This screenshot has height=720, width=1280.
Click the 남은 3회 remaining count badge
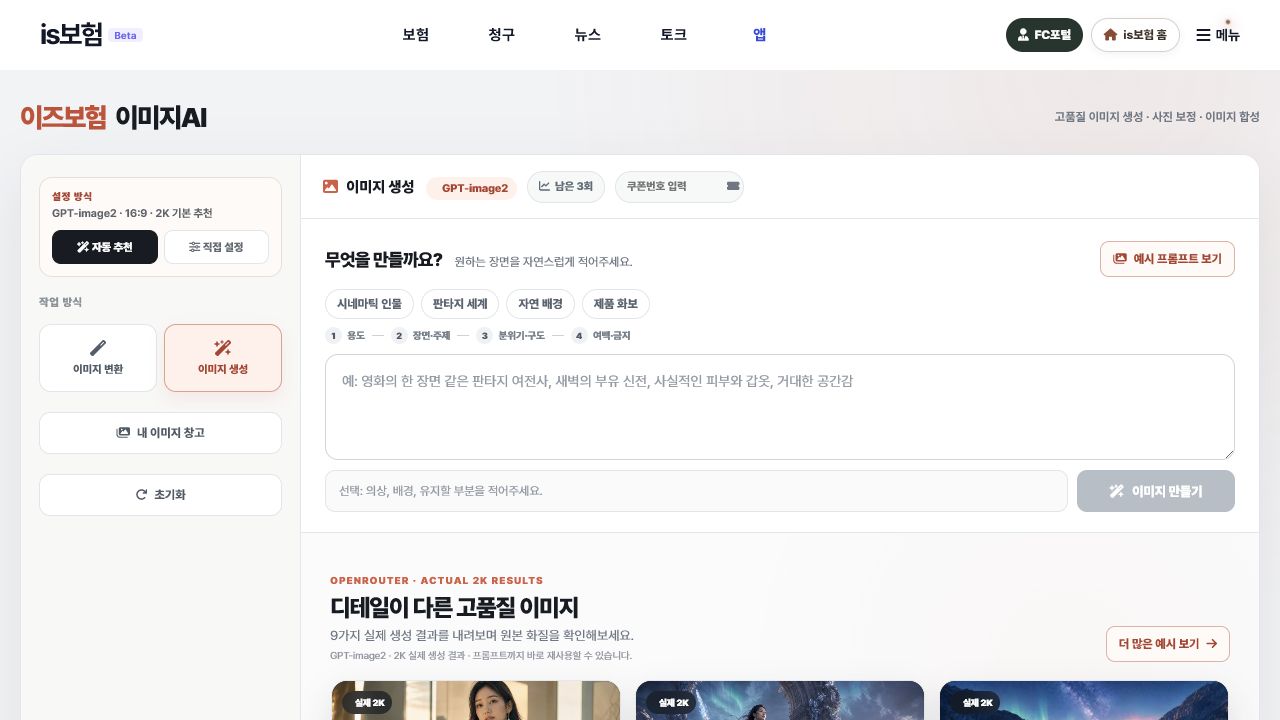click(x=566, y=186)
